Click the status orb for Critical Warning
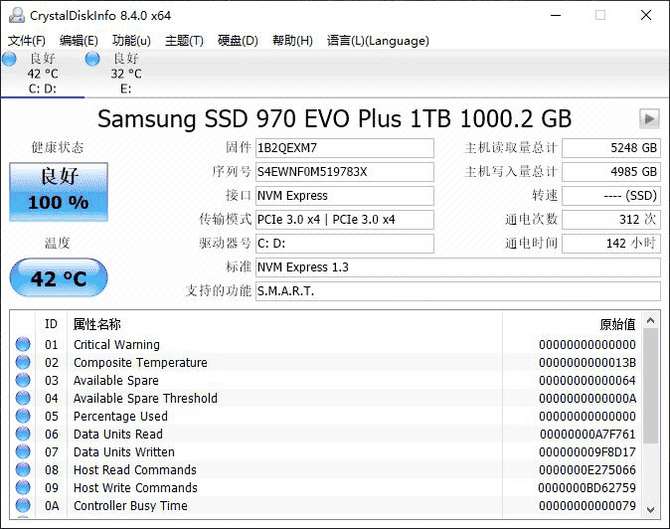 (23, 344)
